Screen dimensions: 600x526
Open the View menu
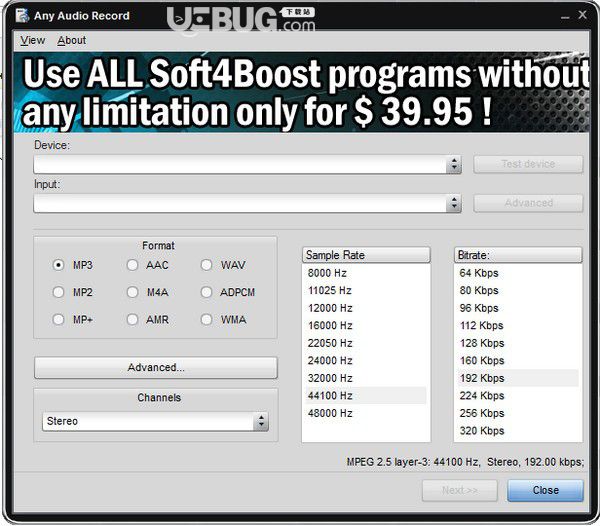33,40
